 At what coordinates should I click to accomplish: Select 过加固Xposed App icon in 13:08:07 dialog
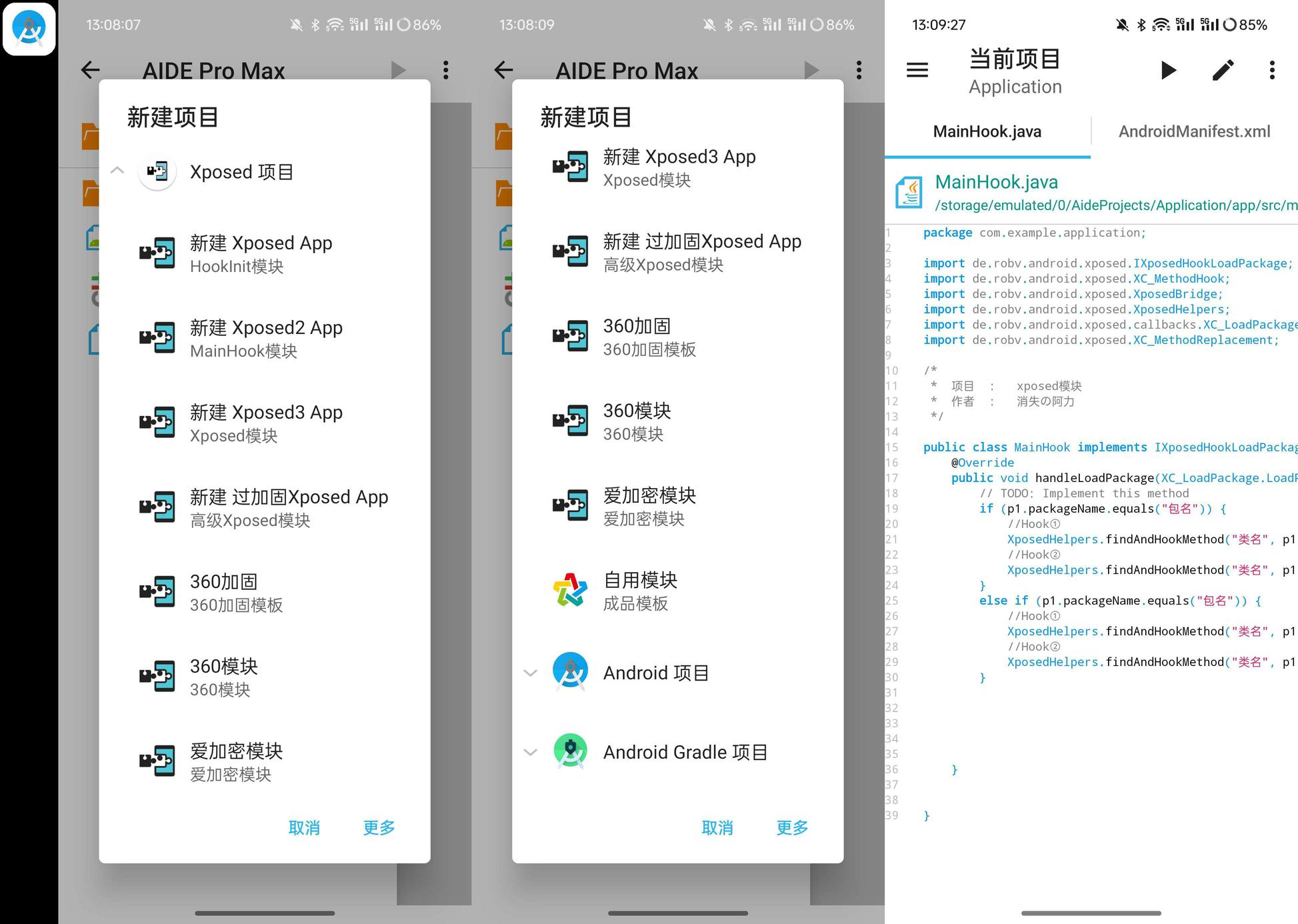pos(157,507)
